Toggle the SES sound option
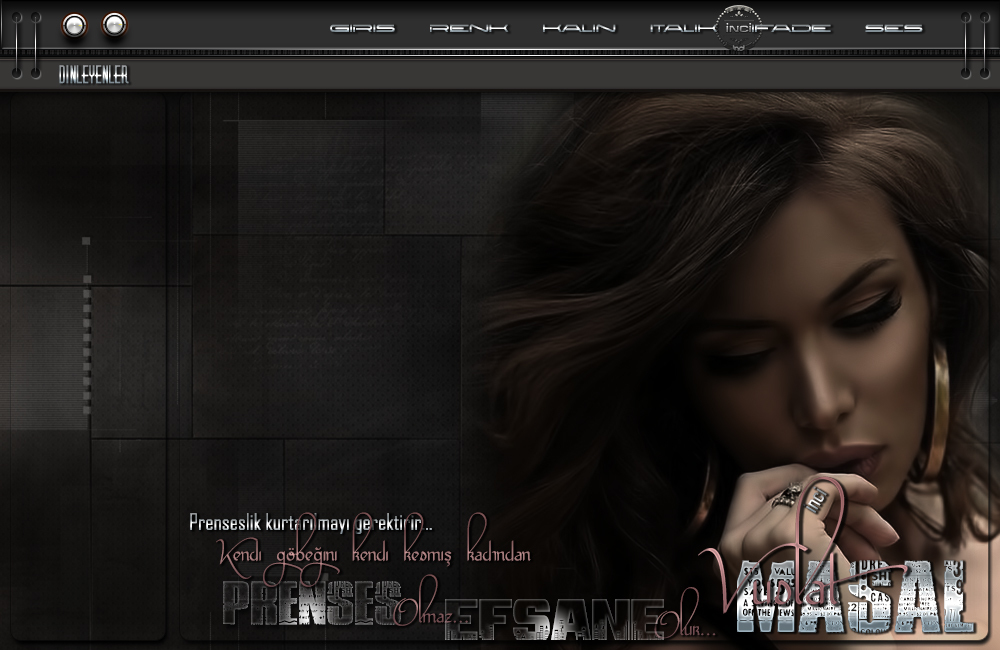1000x650 pixels. pyautogui.click(x=893, y=28)
